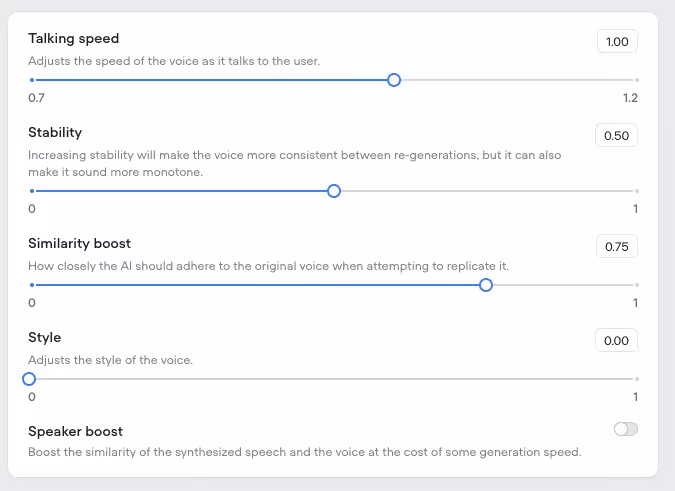The image size is (675, 491).
Task: Click the Speaker boost label
Action: [75, 431]
